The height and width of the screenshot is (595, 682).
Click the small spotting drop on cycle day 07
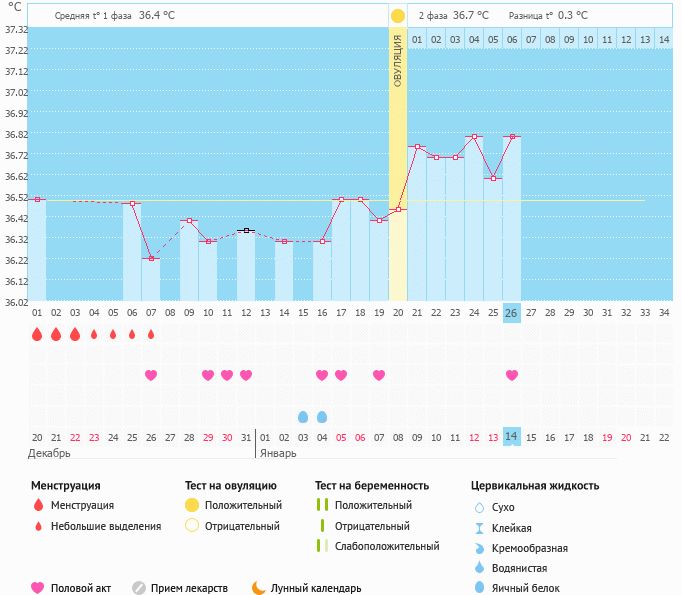pos(151,335)
